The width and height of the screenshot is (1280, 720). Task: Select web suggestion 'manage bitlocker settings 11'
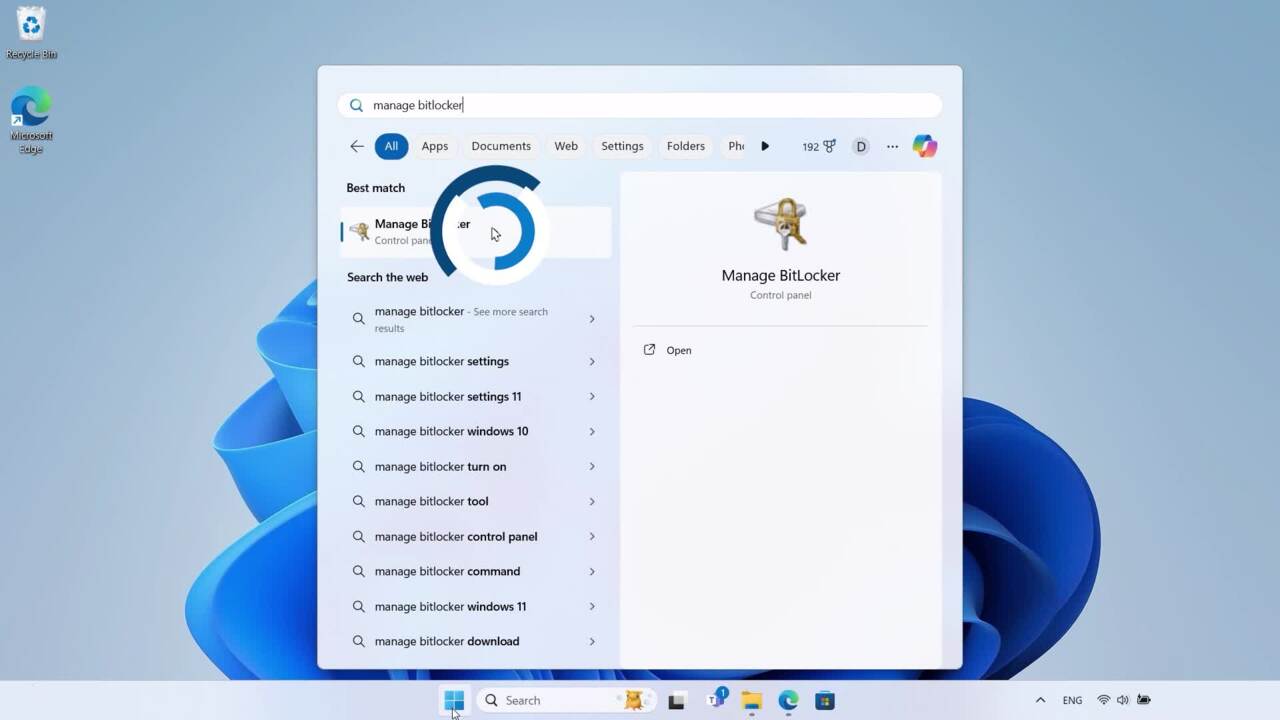click(x=476, y=396)
